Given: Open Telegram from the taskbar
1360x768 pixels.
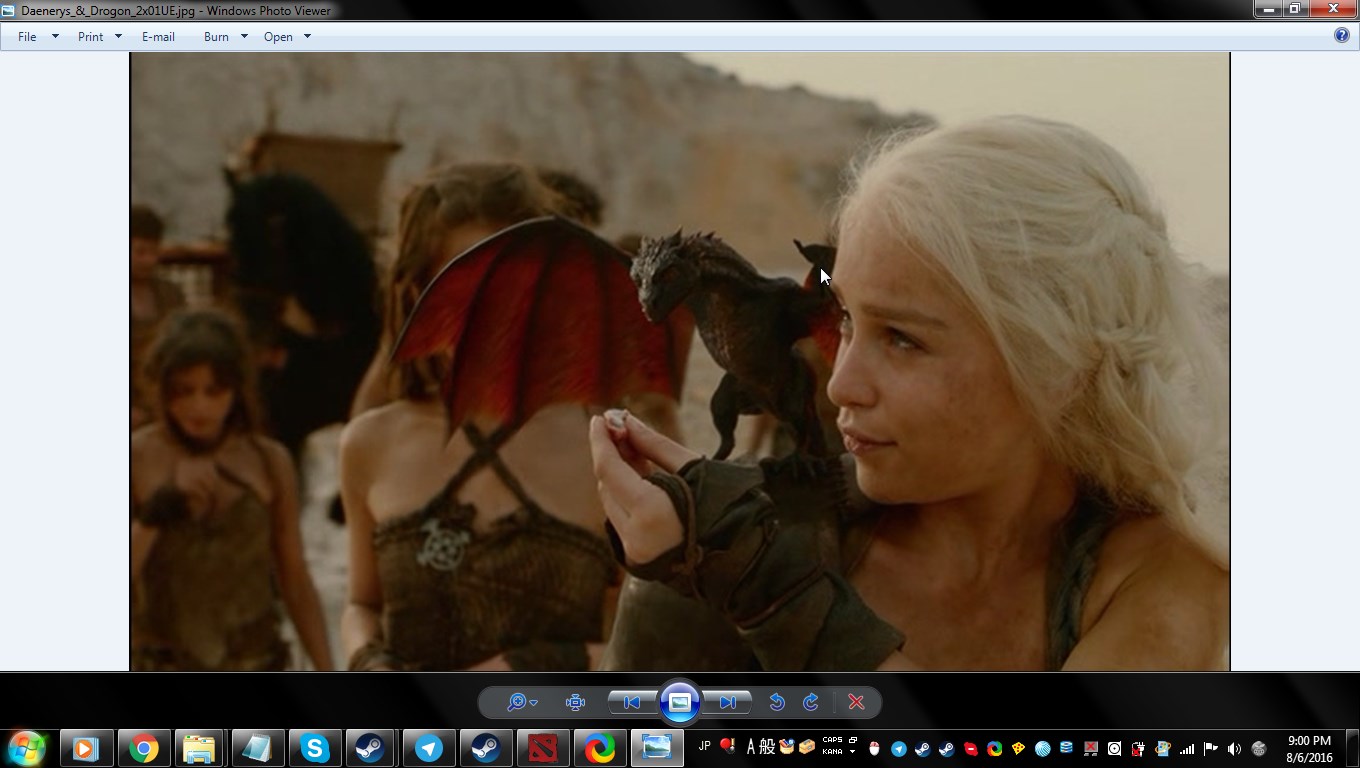Looking at the screenshot, I should pyautogui.click(x=428, y=748).
